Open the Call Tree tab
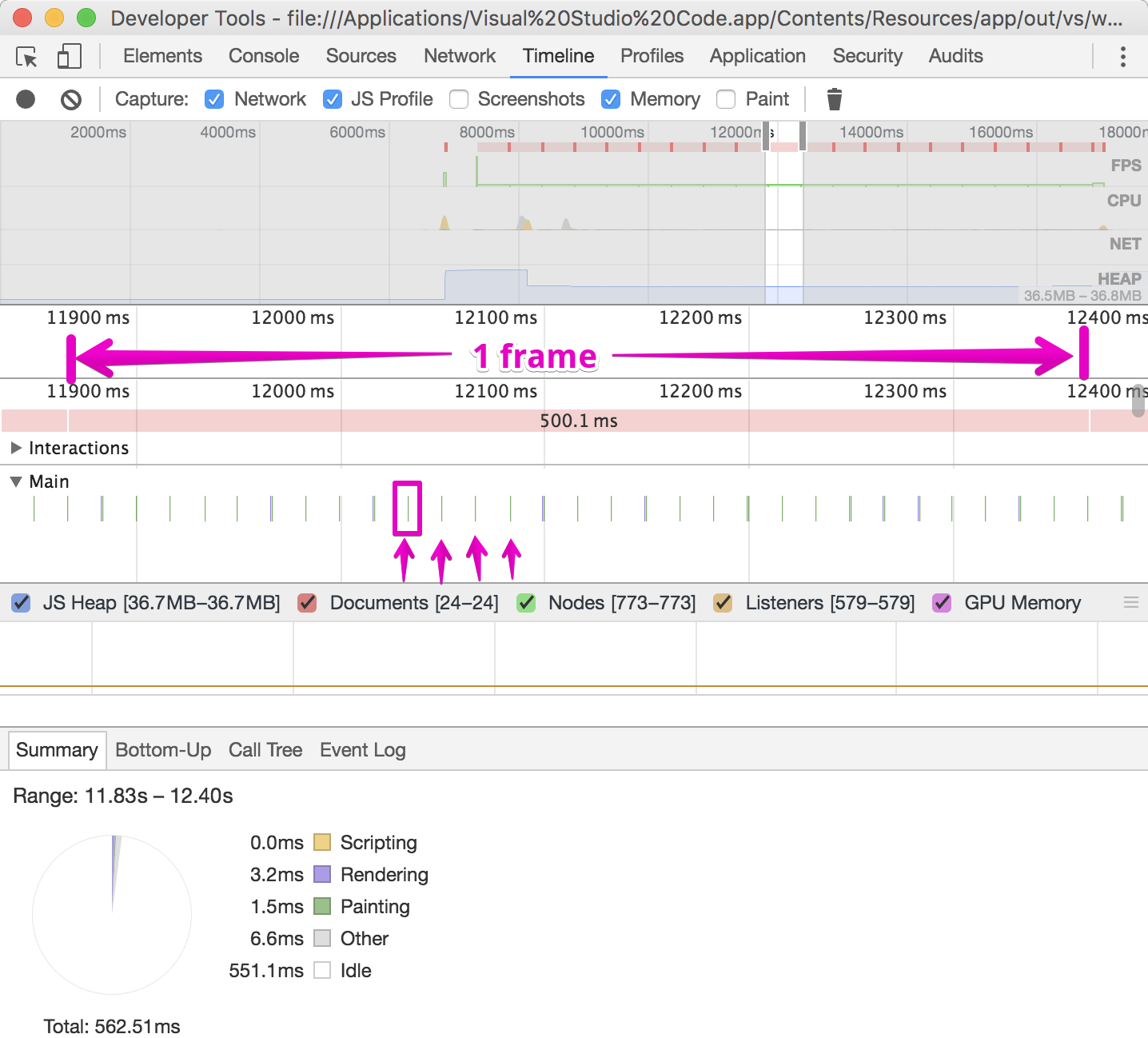 point(265,750)
